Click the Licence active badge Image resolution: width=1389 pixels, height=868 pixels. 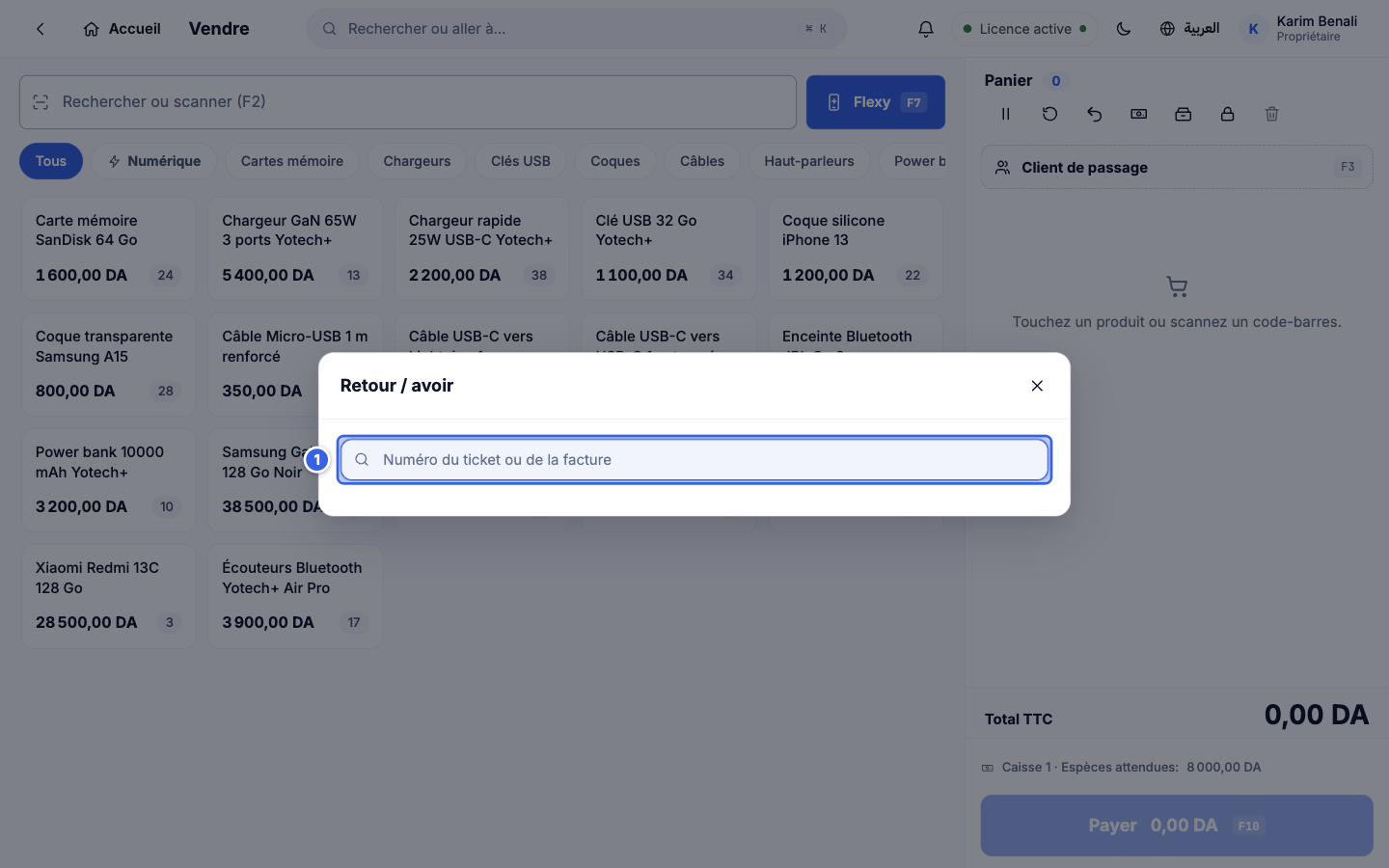(1025, 29)
